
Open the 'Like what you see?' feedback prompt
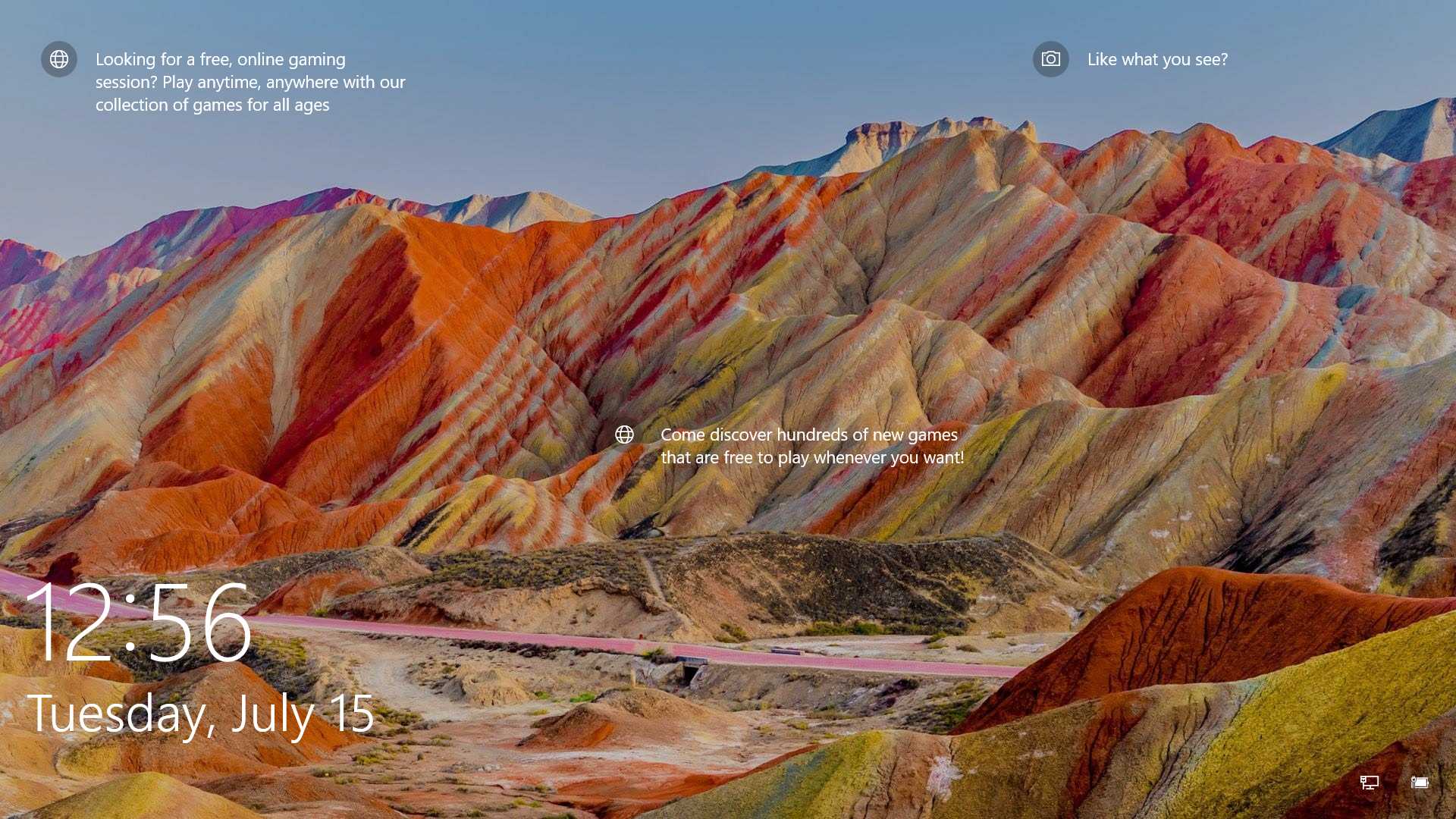[1157, 59]
